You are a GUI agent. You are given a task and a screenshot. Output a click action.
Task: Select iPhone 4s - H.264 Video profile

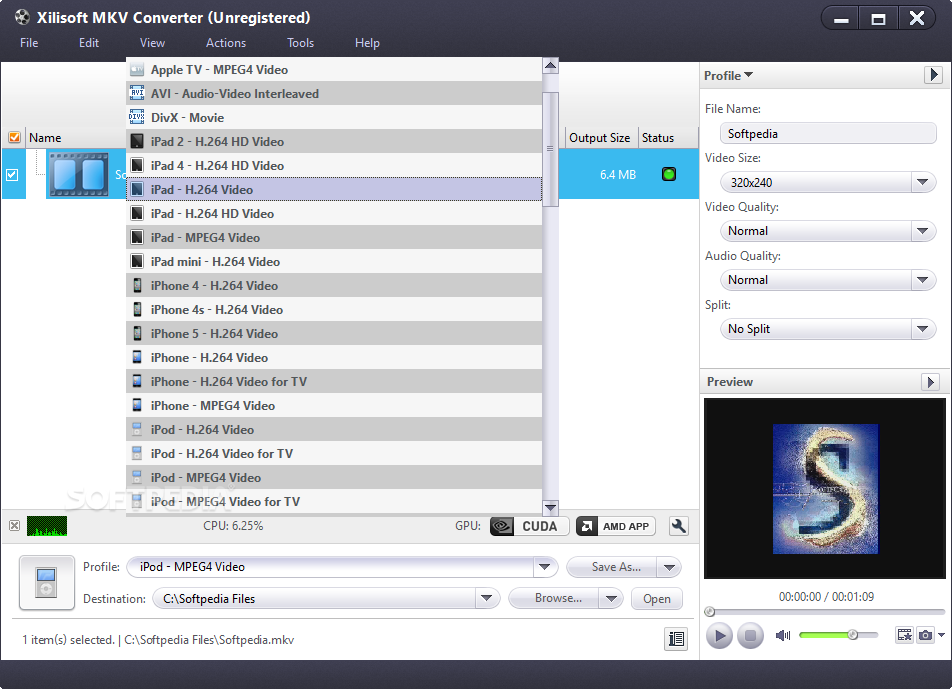click(334, 310)
